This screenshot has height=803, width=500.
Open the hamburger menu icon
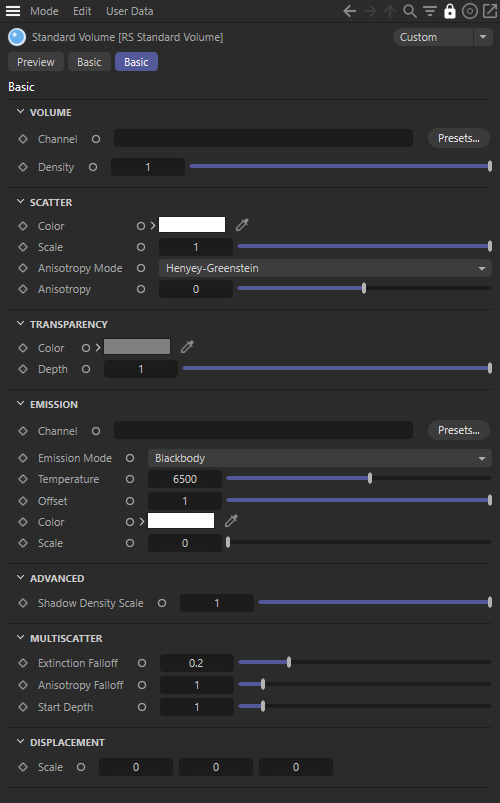click(13, 11)
